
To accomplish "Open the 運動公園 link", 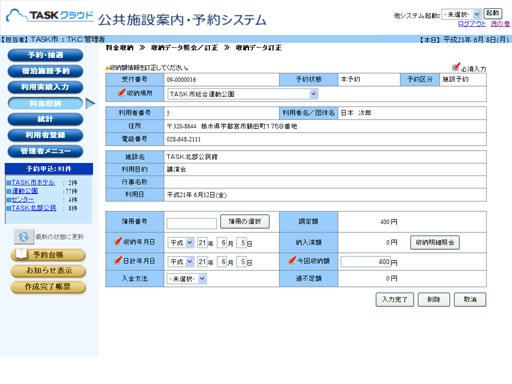I will (x=25, y=191).
